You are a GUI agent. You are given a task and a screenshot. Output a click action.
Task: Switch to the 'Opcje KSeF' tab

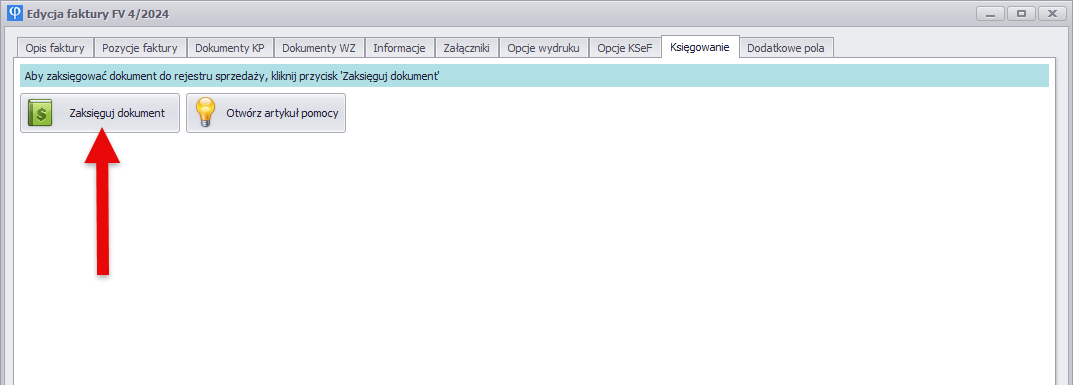pos(625,49)
